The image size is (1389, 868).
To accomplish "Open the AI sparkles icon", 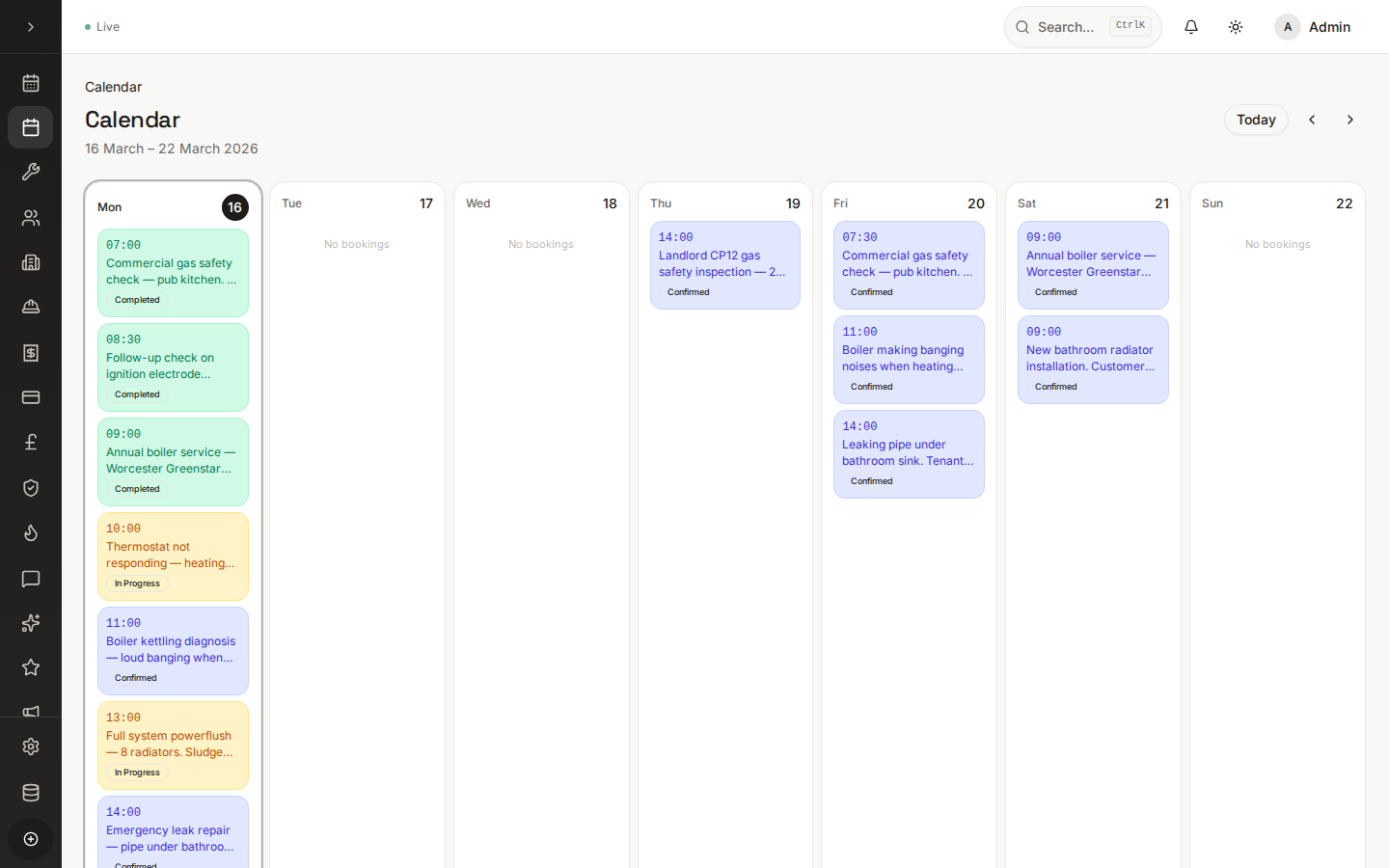I will [30, 623].
